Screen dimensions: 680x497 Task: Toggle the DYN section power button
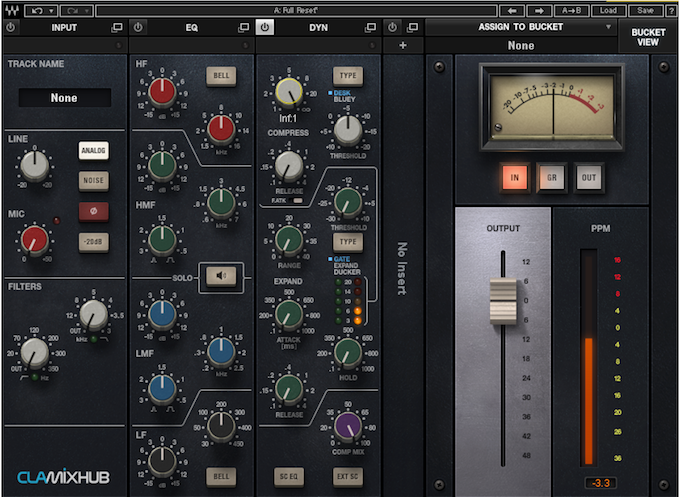(x=265, y=27)
